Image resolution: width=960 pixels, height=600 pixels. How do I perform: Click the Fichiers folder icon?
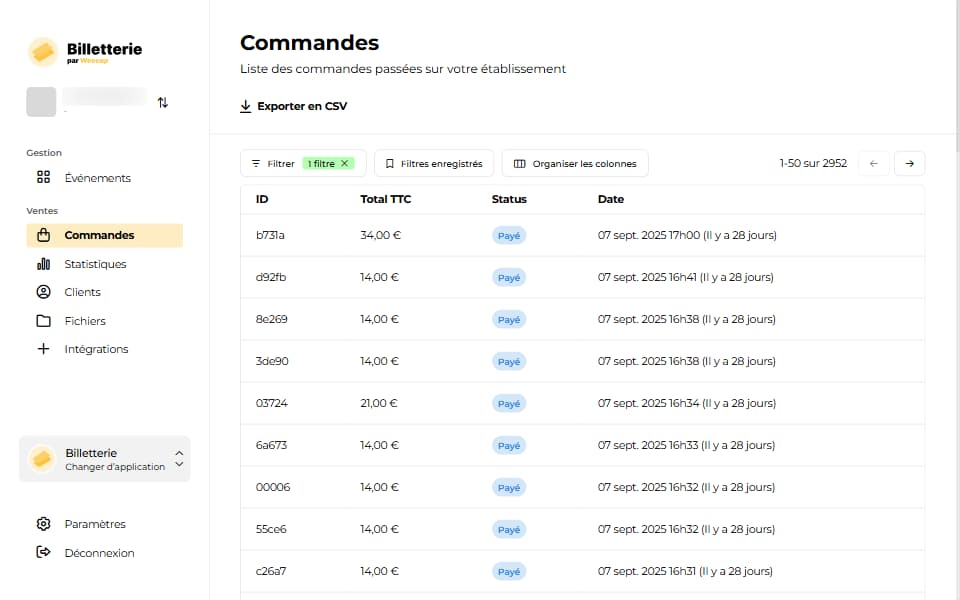(43, 321)
